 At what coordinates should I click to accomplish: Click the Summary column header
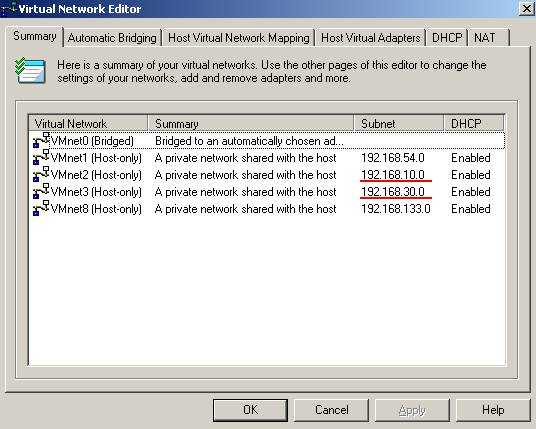click(x=251, y=123)
